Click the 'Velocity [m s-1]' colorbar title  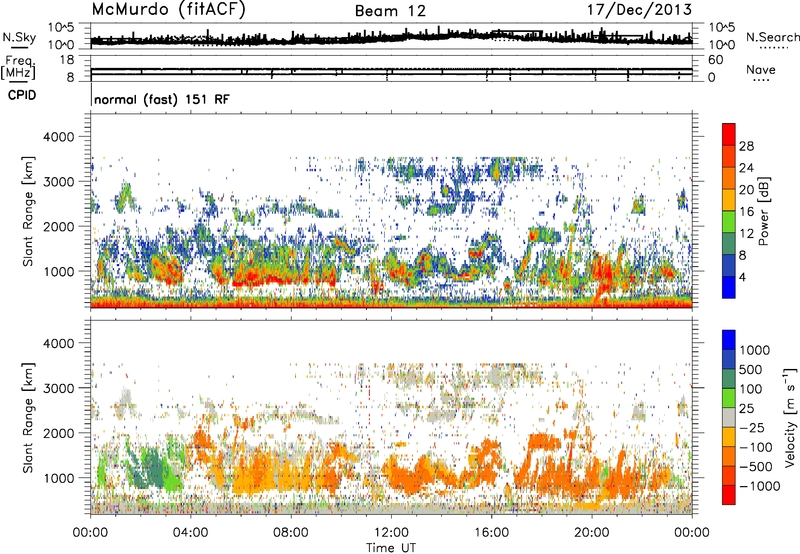(790, 416)
